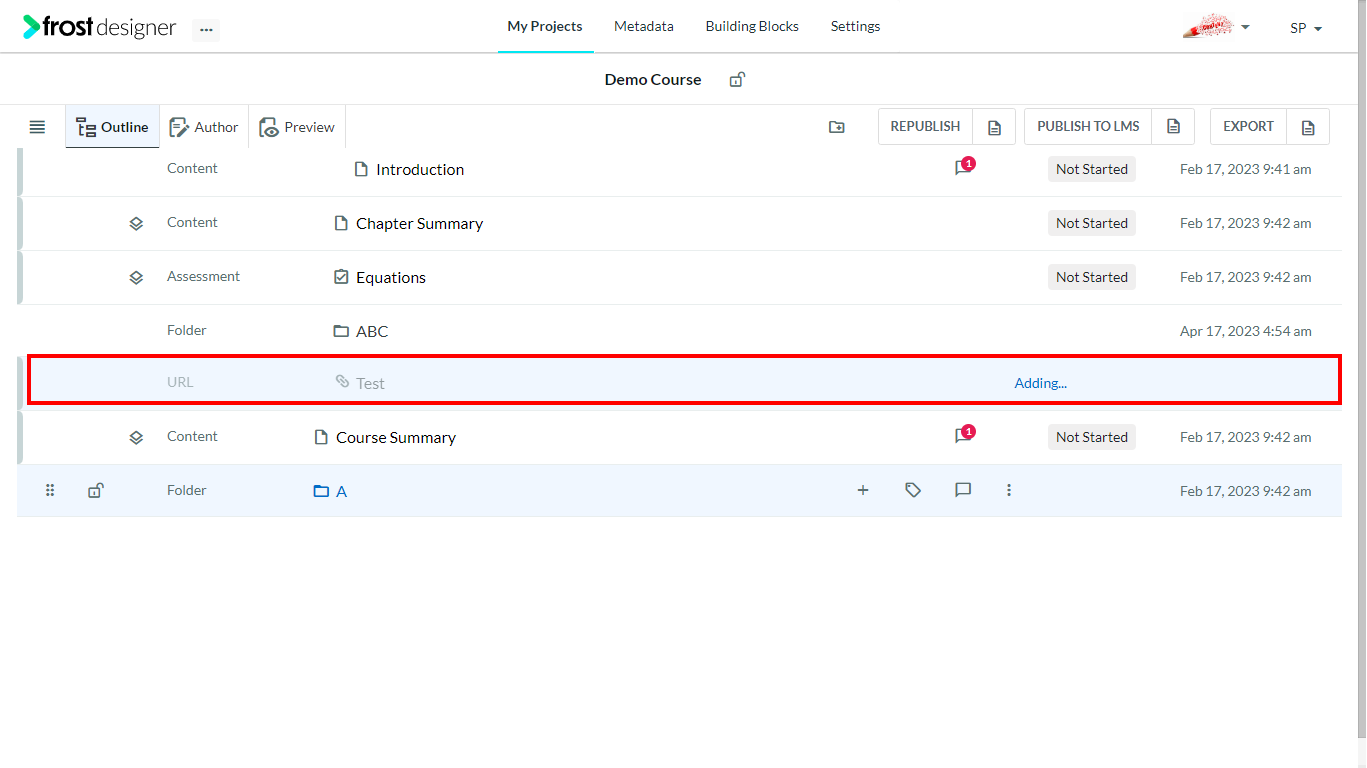Open the Course Summary page
Viewport: 1367px width, 768px height.
point(395,437)
